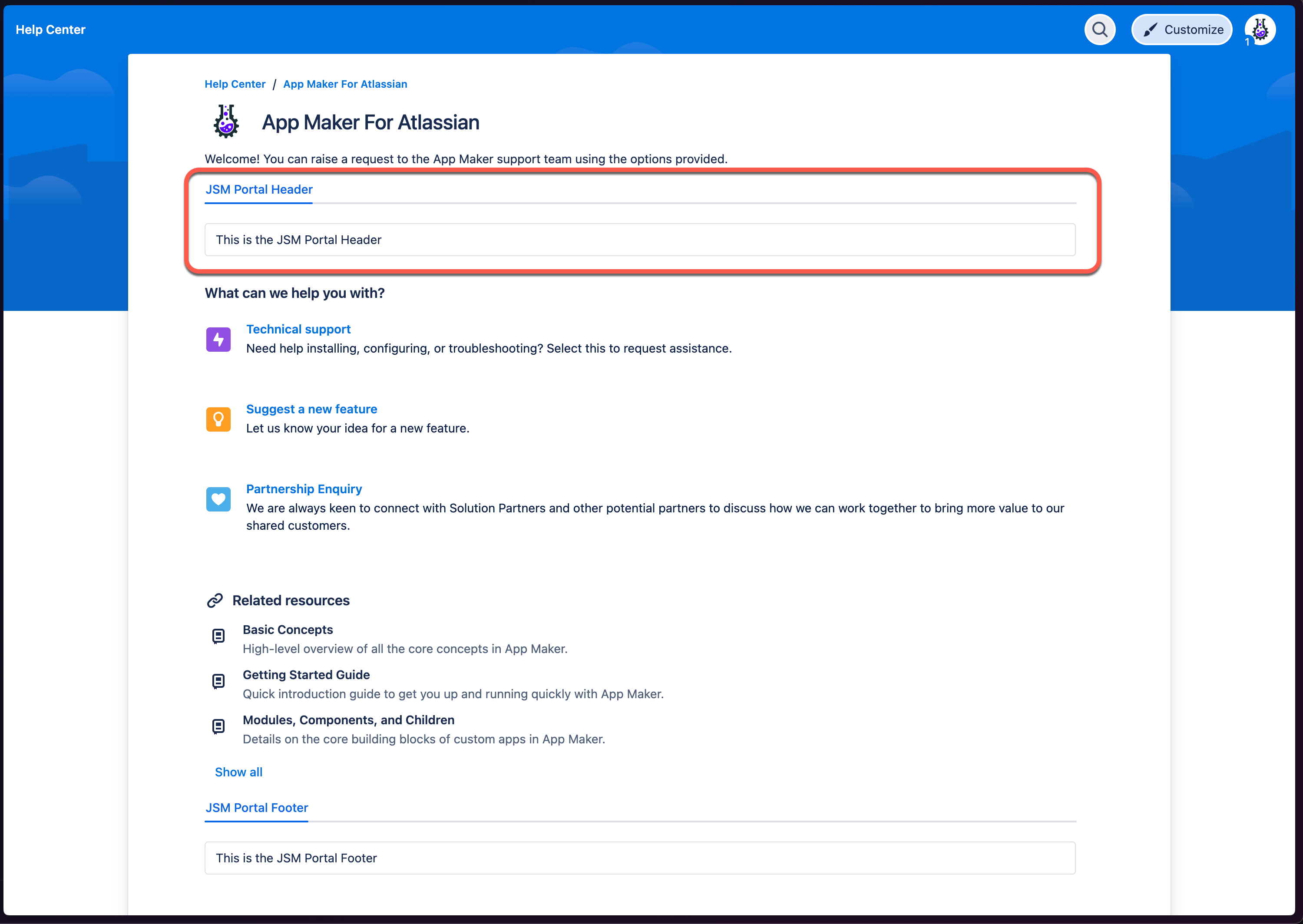This screenshot has height=924, width=1303.
Task: Click the welcome message under the title
Action: click(466, 159)
